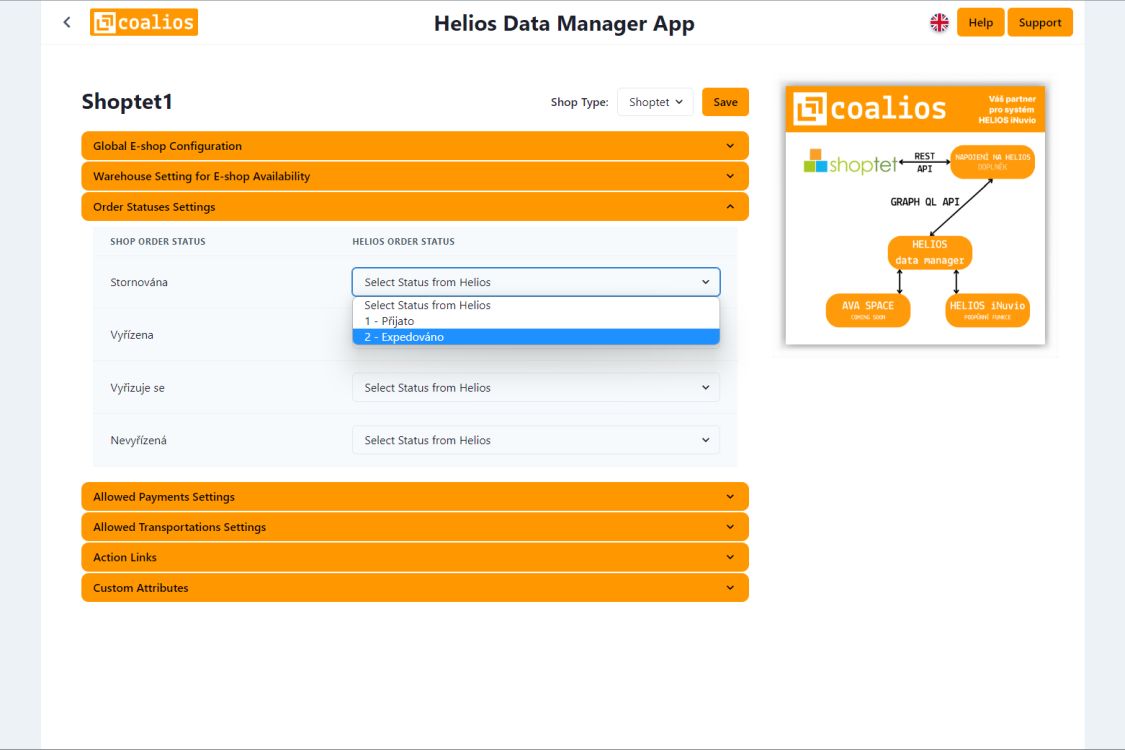Choose 'Select Status from Helios' placeholder option
This screenshot has height=750, width=1125.
click(x=536, y=305)
